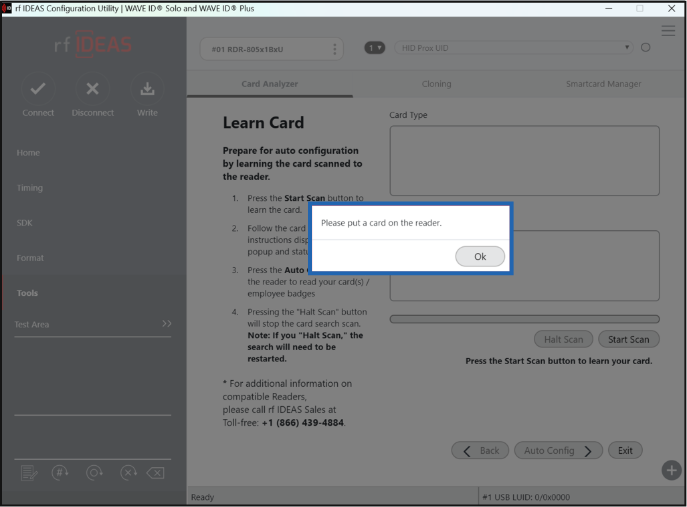Switch to the Card Analyzer tab

pyautogui.click(x=269, y=84)
